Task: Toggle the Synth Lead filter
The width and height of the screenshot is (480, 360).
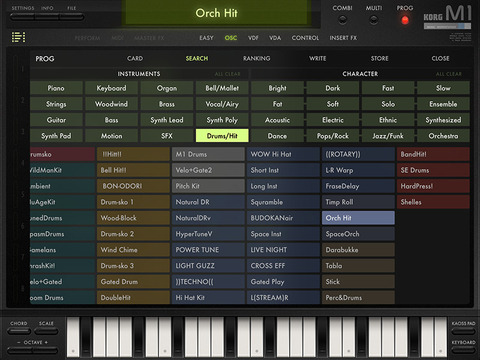Action: click(167, 120)
